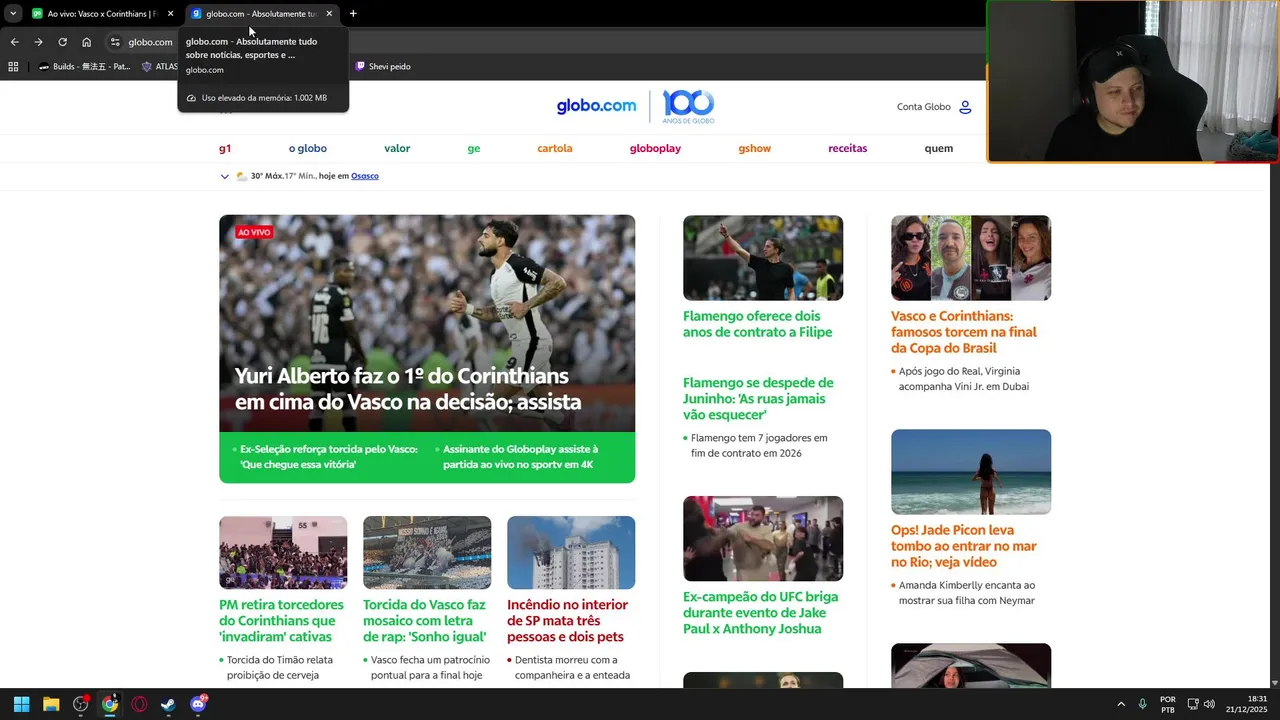1280x720 pixels.
Task: Open 'Vasco e Corinthians: famosos torcem' article
Action: (964, 332)
